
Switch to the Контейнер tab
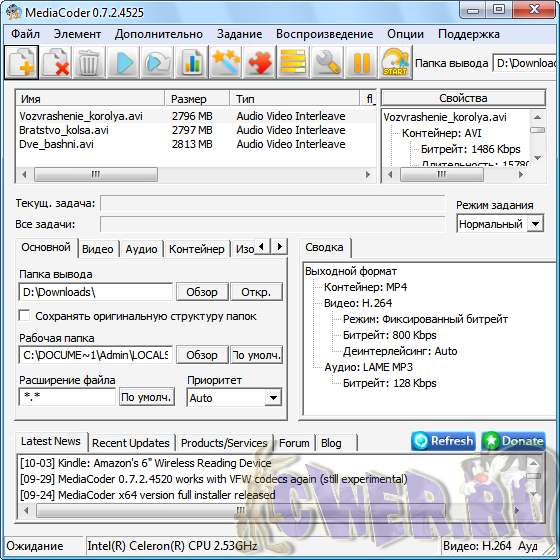(x=196, y=249)
